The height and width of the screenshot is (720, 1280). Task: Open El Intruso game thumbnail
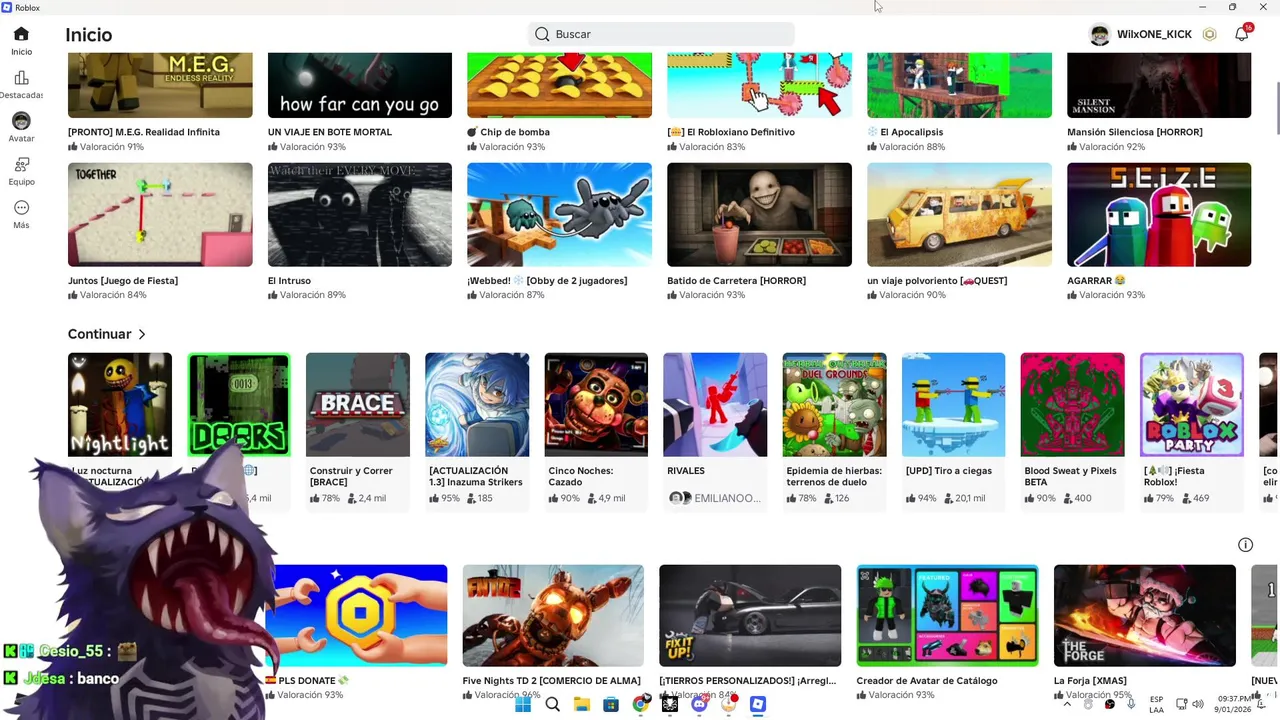coord(360,215)
